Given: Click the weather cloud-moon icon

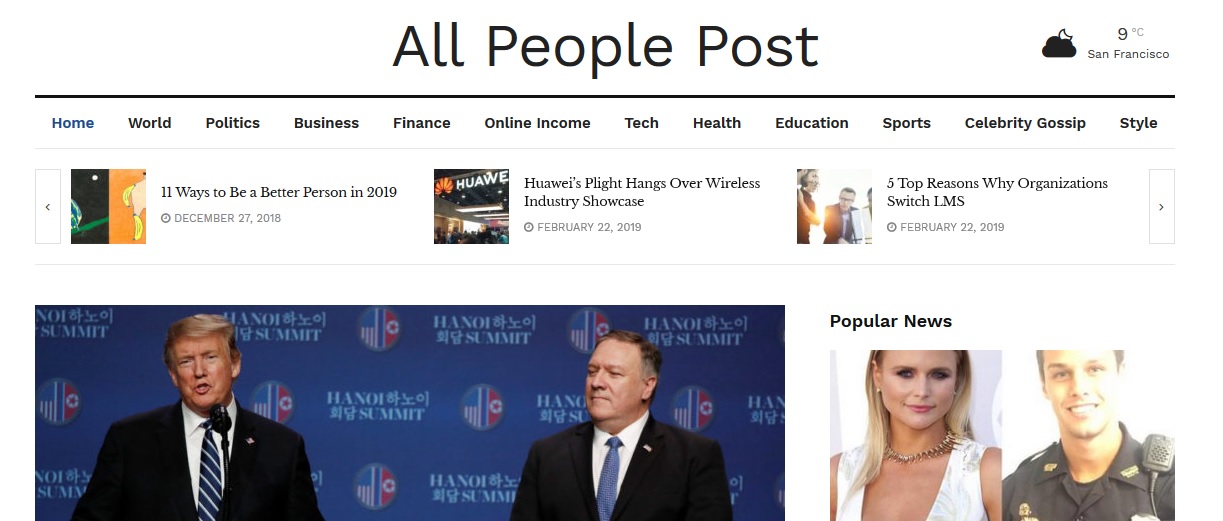Looking at the screenshot, I should (1059, 43).
